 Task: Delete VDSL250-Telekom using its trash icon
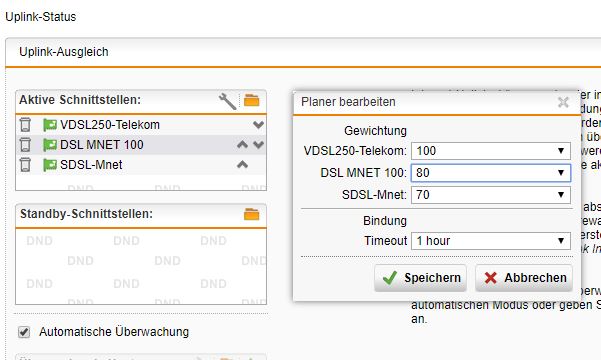coord(25,125)
